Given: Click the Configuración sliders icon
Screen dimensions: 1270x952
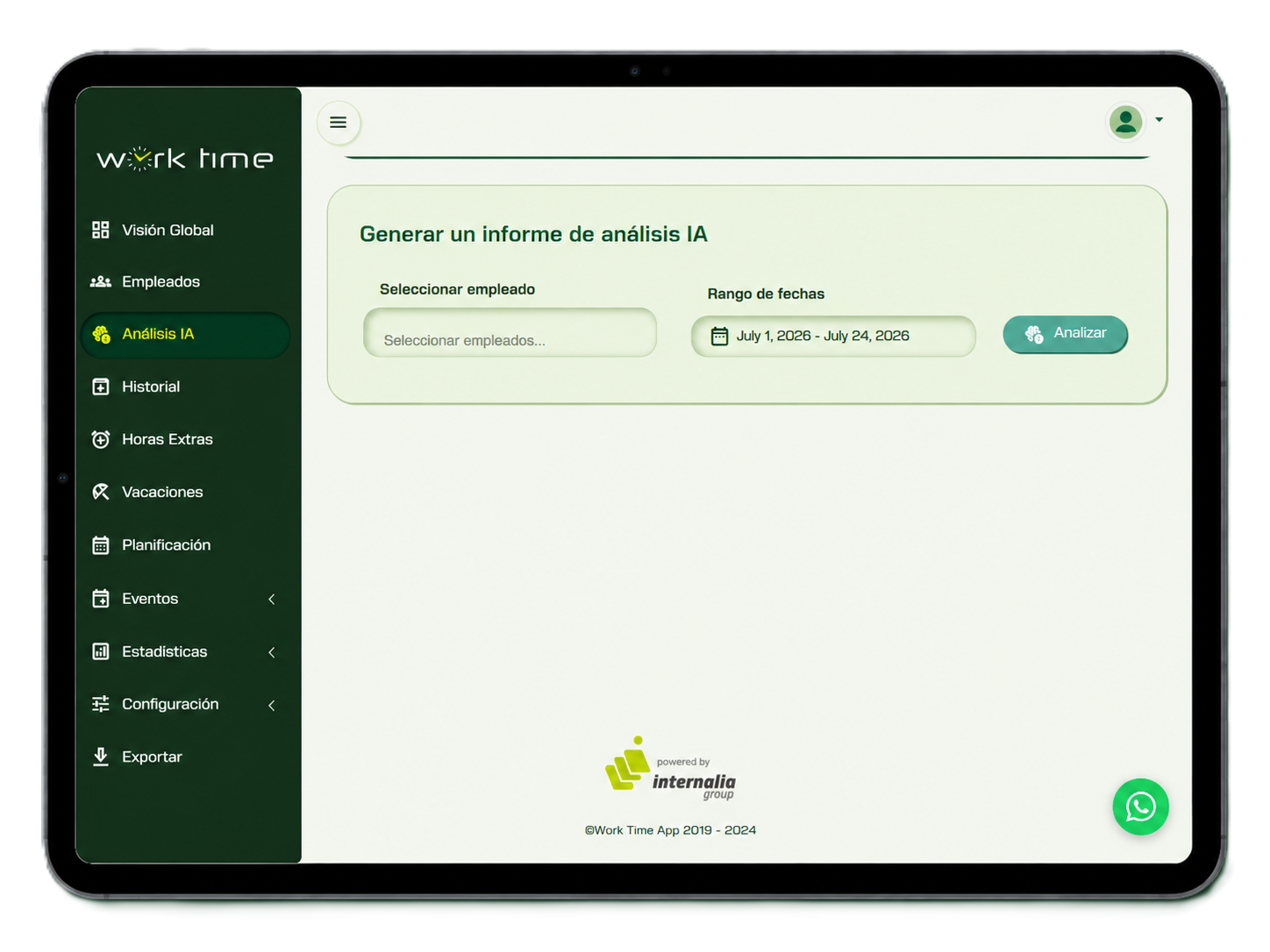Looking at the screenshot, I should (101, 704).
